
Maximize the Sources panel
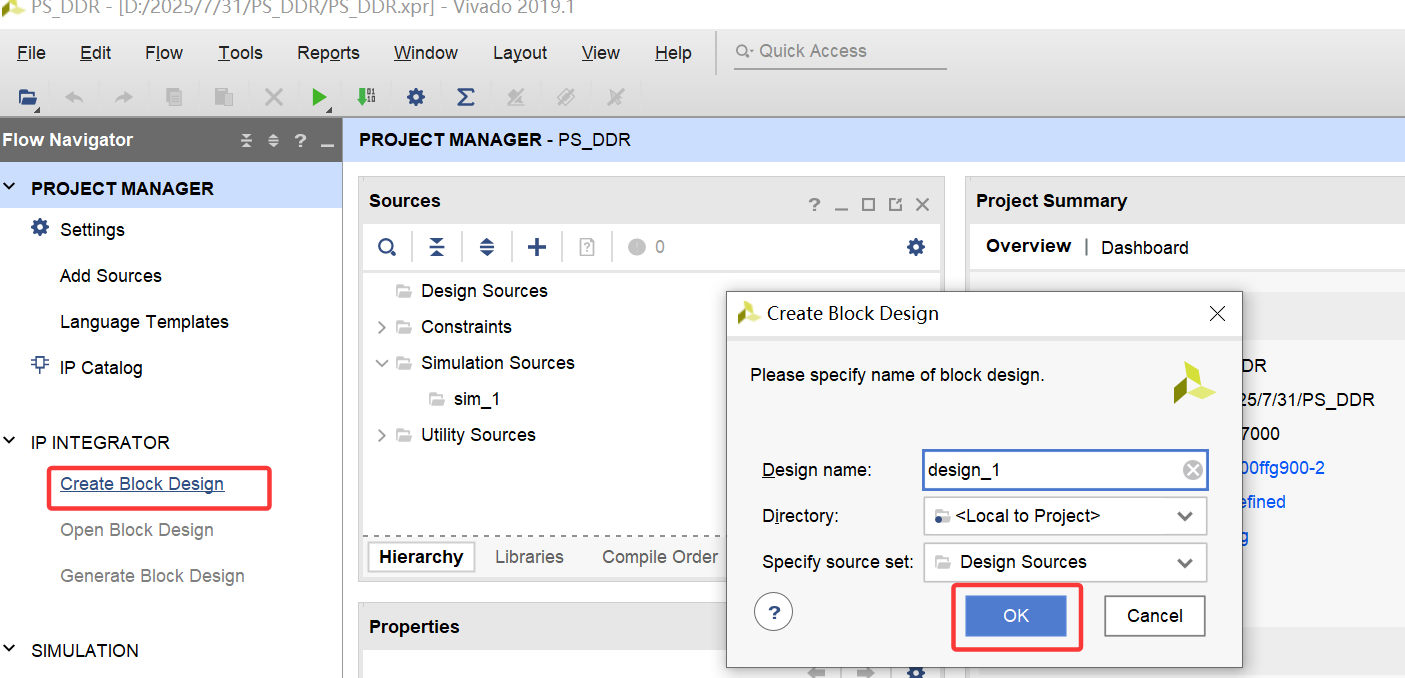(868, 204)
